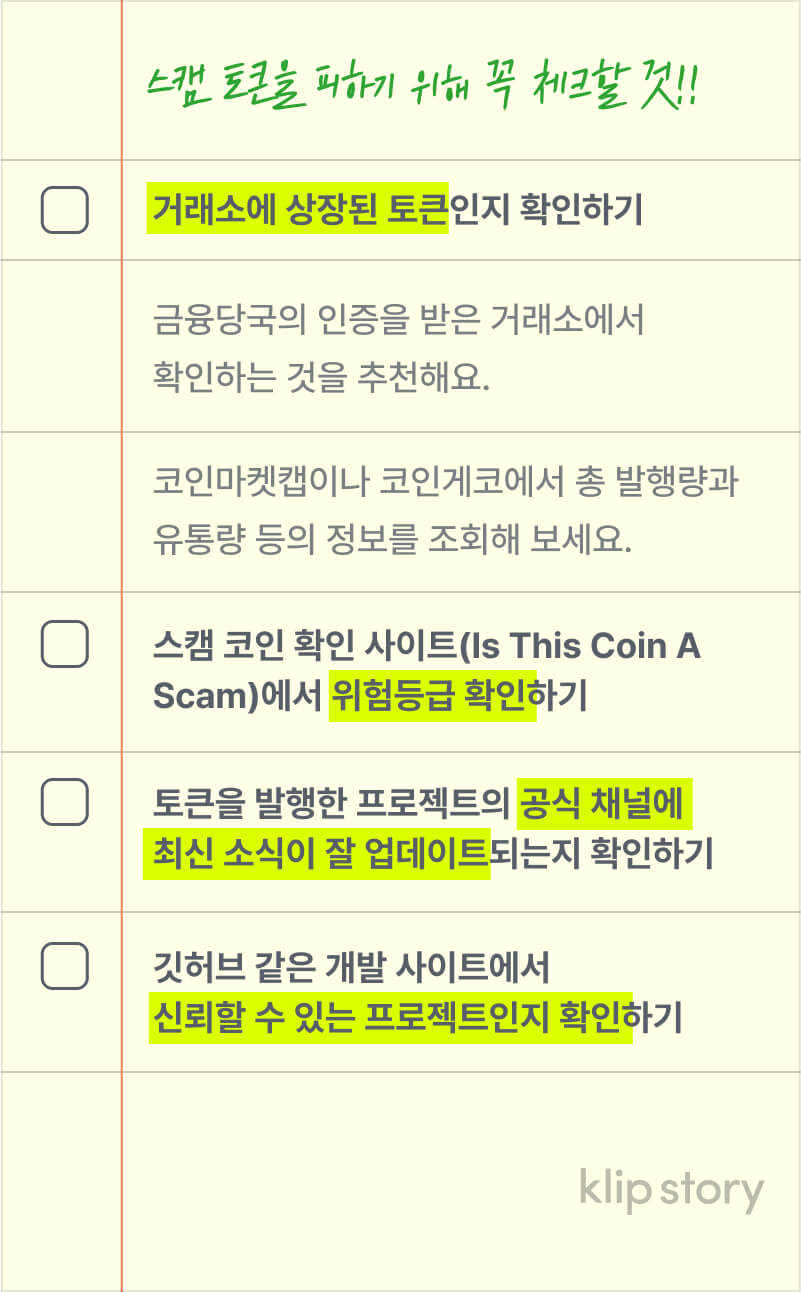
Task: Click the text 확인하는 것을 추천해요.
Action: (x=321, y=378)
